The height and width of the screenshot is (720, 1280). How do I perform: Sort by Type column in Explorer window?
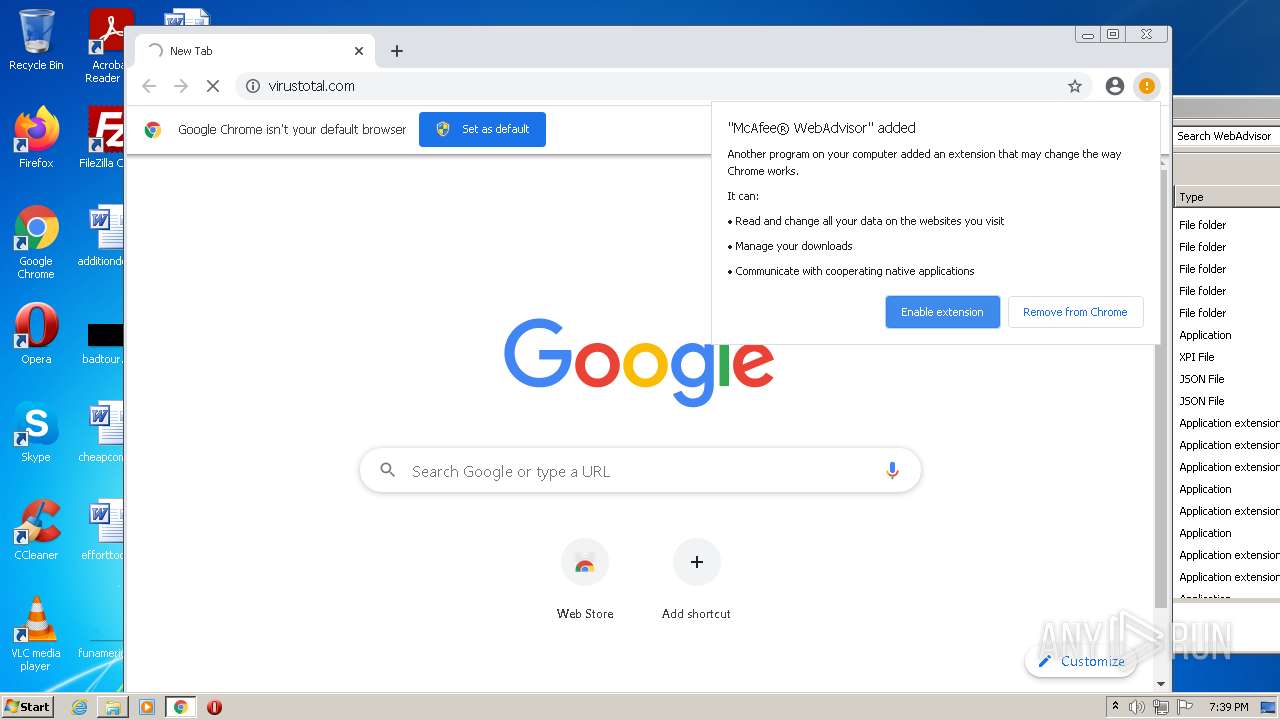click(x=1227, y=197)
